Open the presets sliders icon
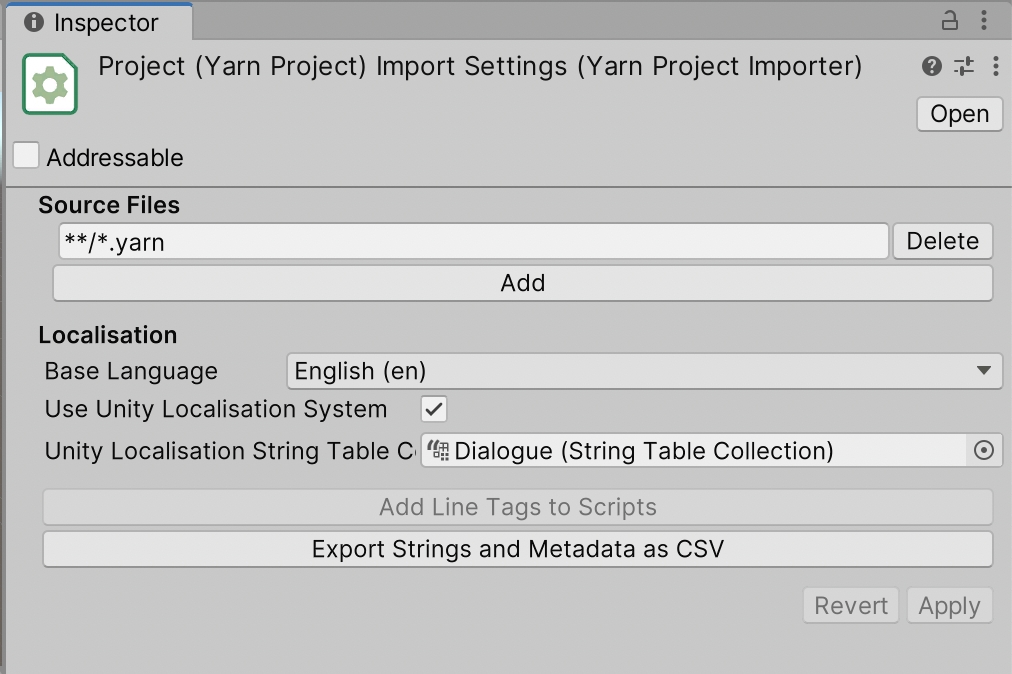Image resolution: width=1012 pixels, height=674 pixels. click(964, 66)
